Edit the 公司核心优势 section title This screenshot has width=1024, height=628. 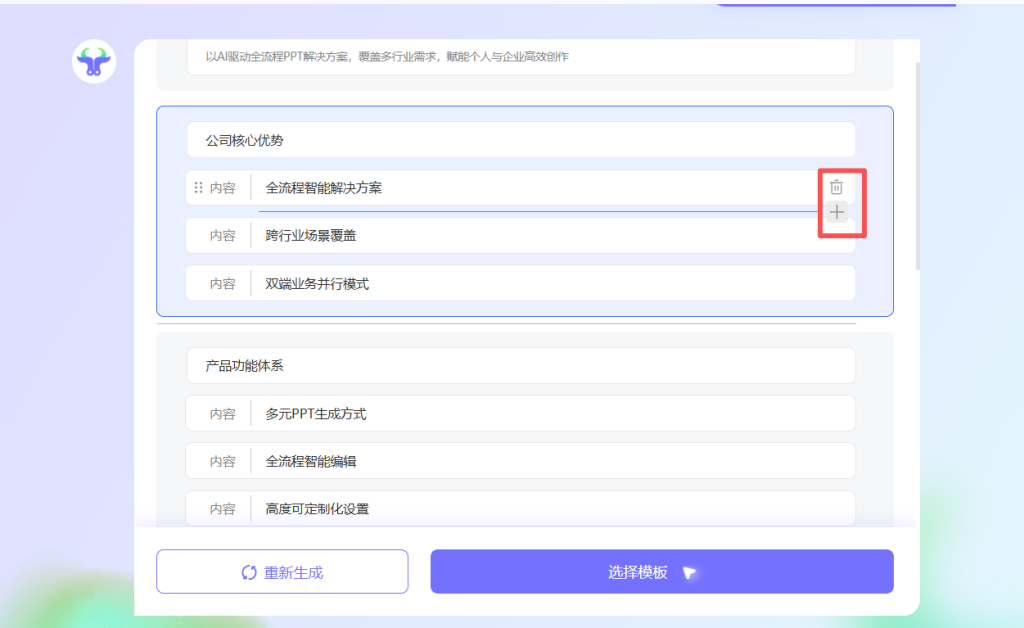pyautogui.click(x=520, y=140)
